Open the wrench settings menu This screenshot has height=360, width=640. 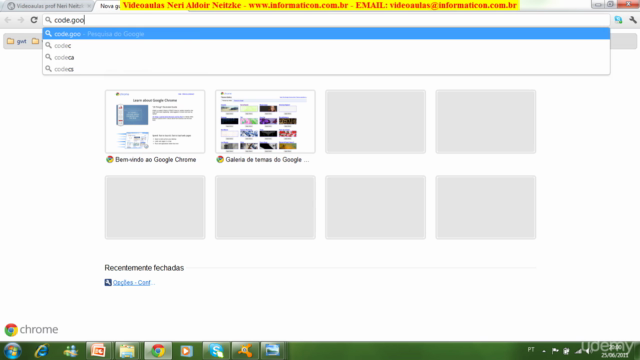pyautogui.click(x=633, y=20)
